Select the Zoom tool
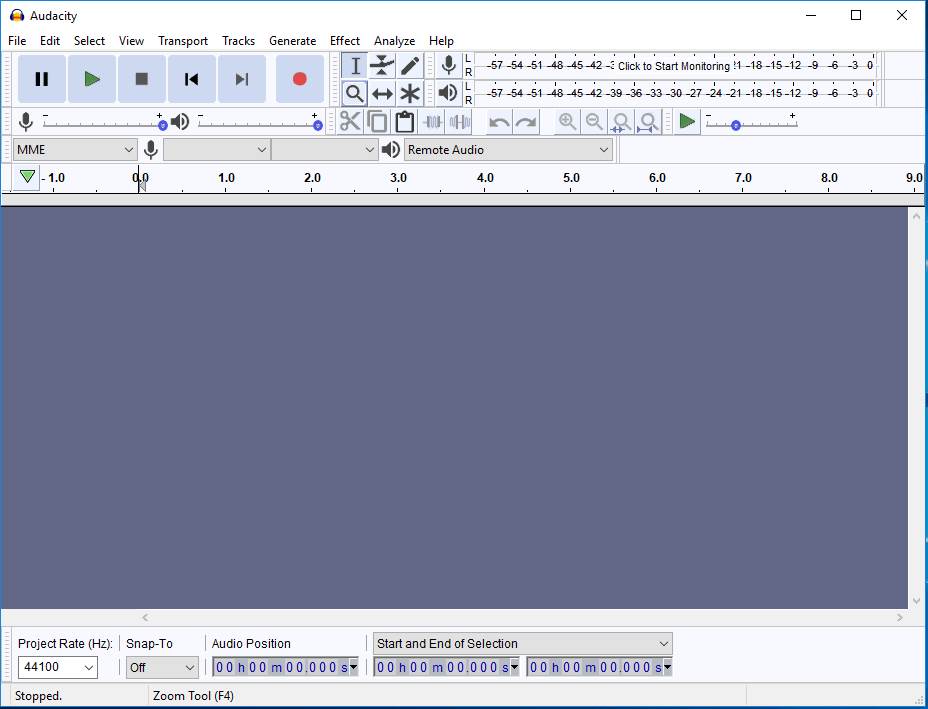928x709 pixels. click(x=355, y=93)
